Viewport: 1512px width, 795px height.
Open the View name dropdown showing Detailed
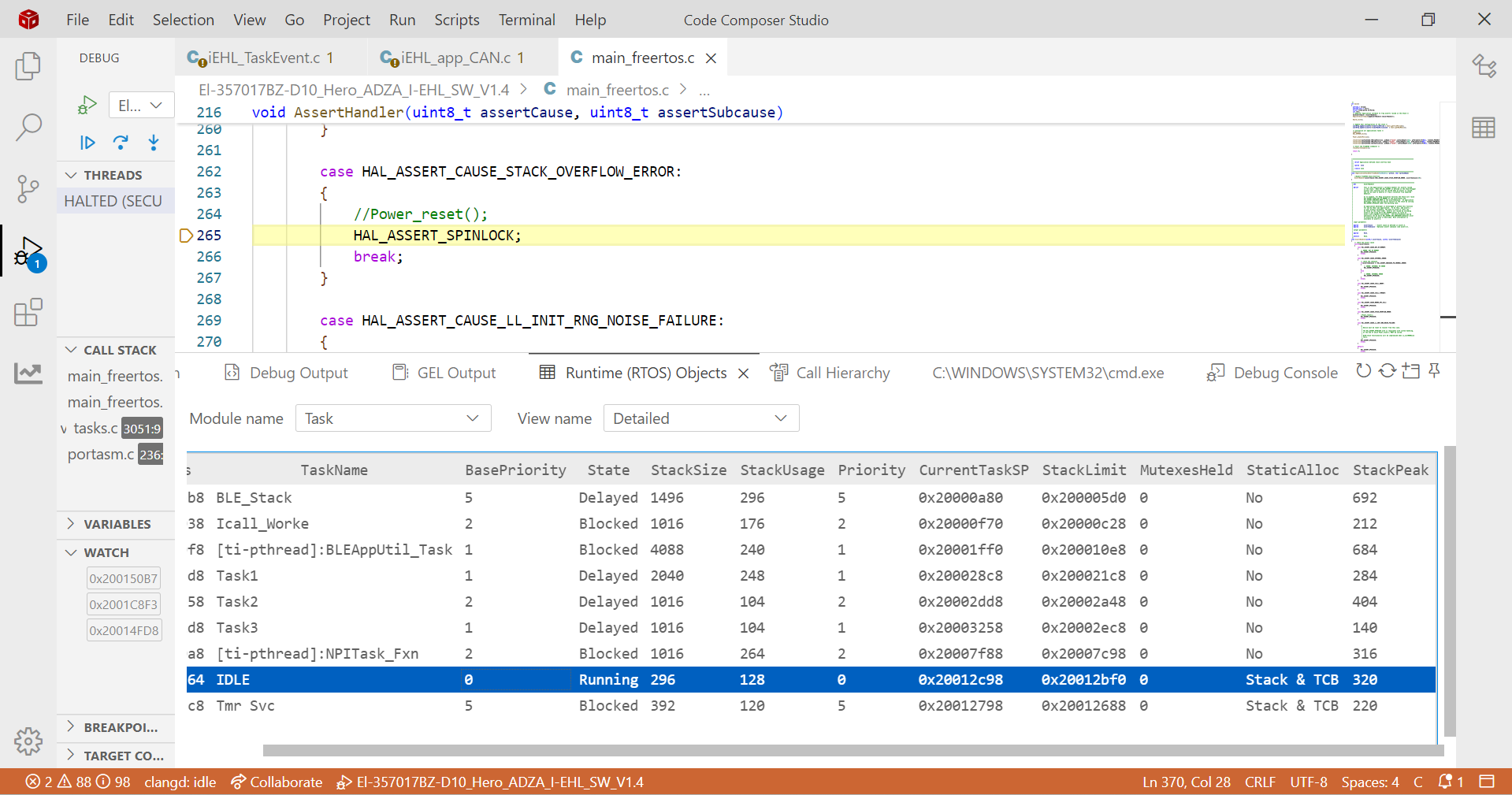pyautogui.click(x=701, y=418)
